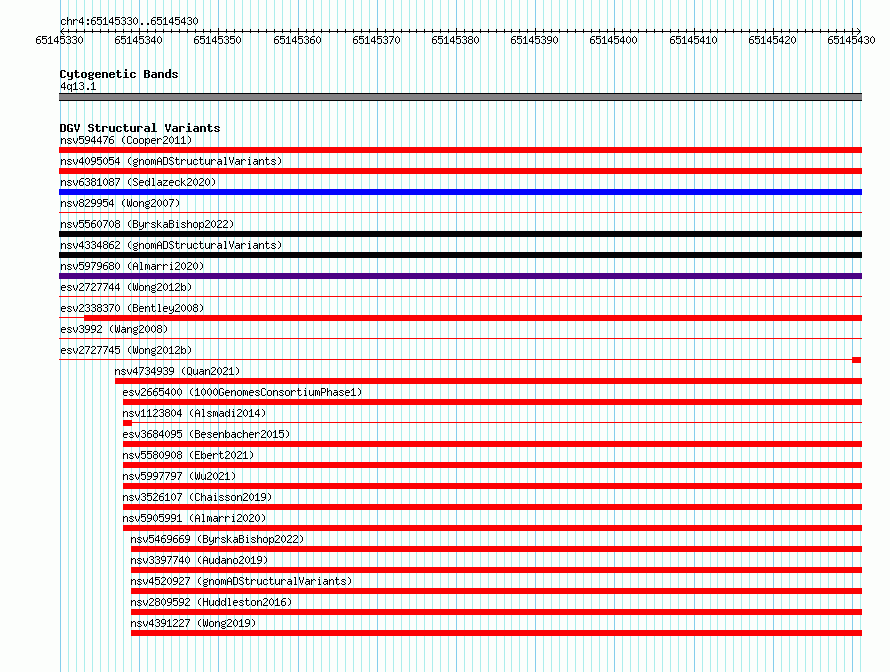Image resolution: width=890 pixels, height=672 pixels.
Task: Select nsv4334862 gnomADStructuralVariants label
Action: pos(171,245)
